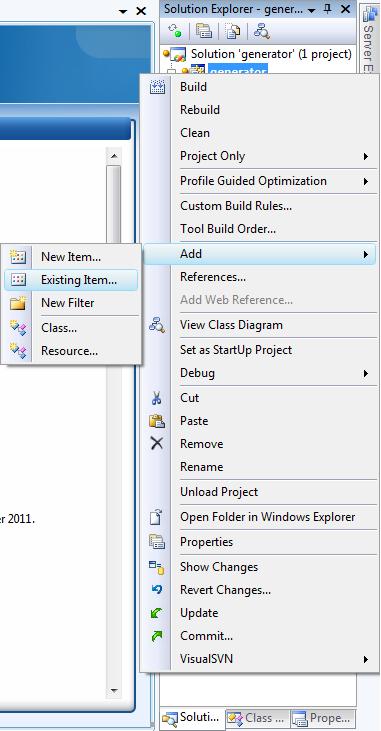Toggle the Solution Explorer auto-hide pin
This screenshot has width=381, height=731.
tap(328, 9)
